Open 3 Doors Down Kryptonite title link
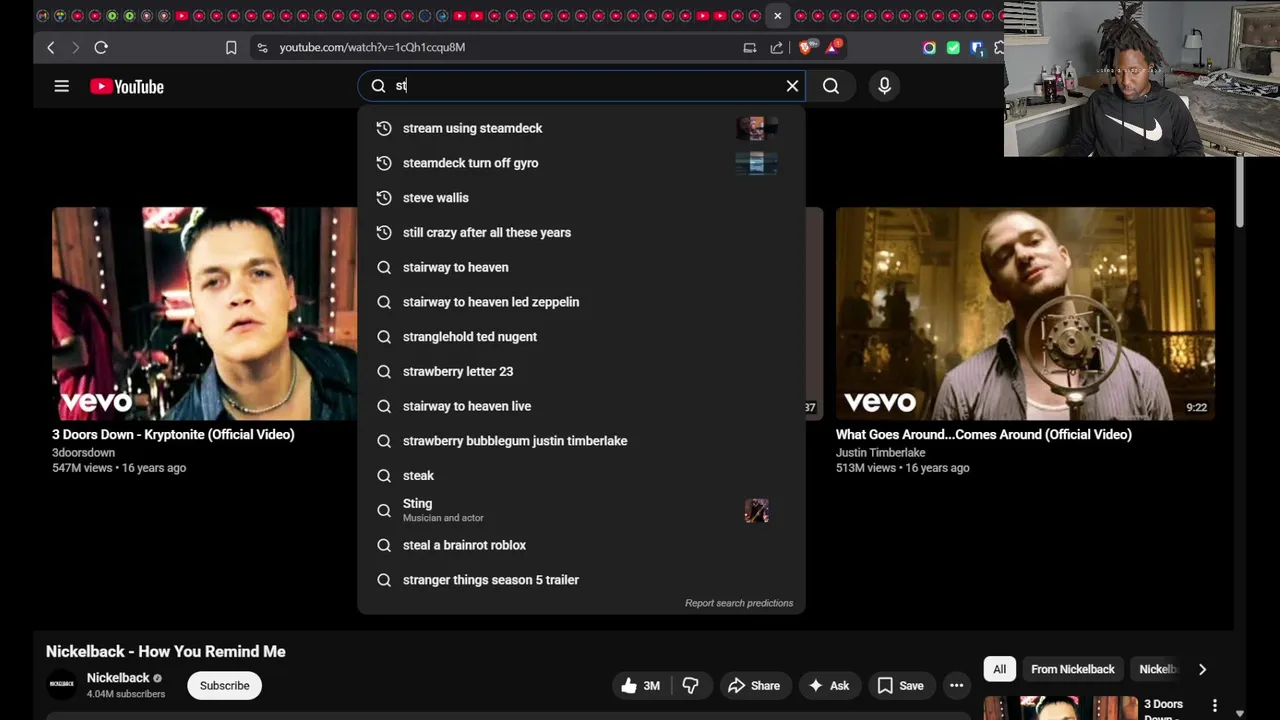This screenshot has height=720, width=1280. [x=173, y=435]
